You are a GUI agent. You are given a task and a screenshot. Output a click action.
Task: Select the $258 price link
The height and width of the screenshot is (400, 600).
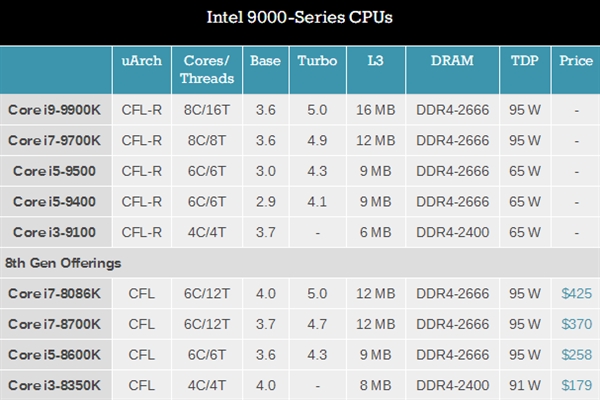[578, 354]
